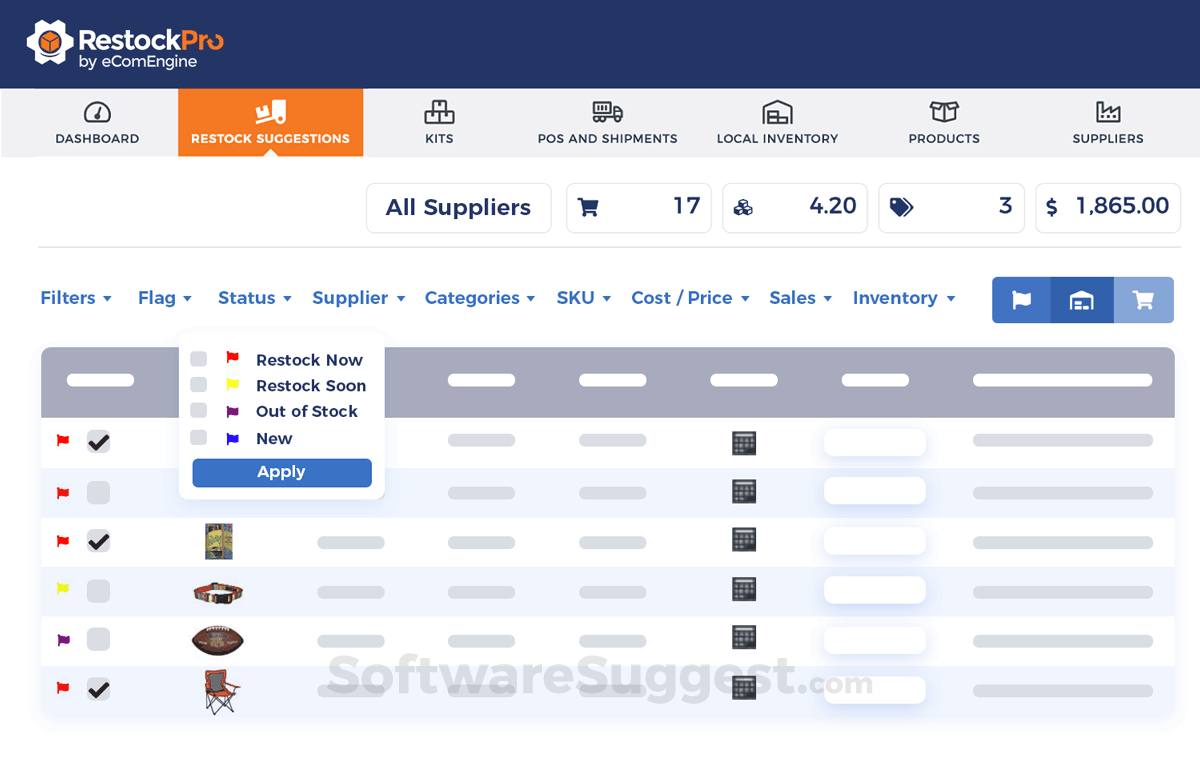Open the All Suppliers selector
This screenshot has height=773, width=1200.
[x=458, y=207]
